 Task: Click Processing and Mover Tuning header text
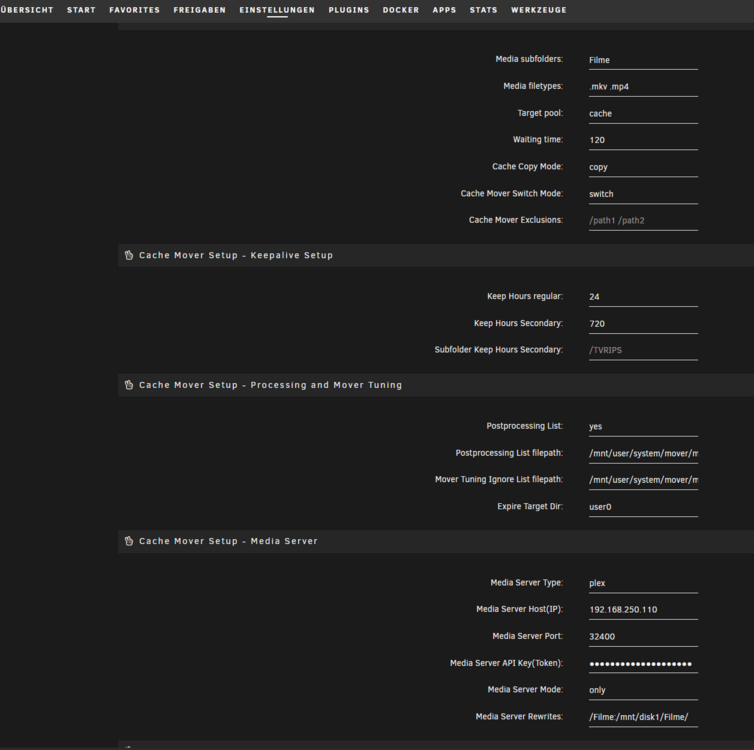pyautogui.click(x=270, y=385)
